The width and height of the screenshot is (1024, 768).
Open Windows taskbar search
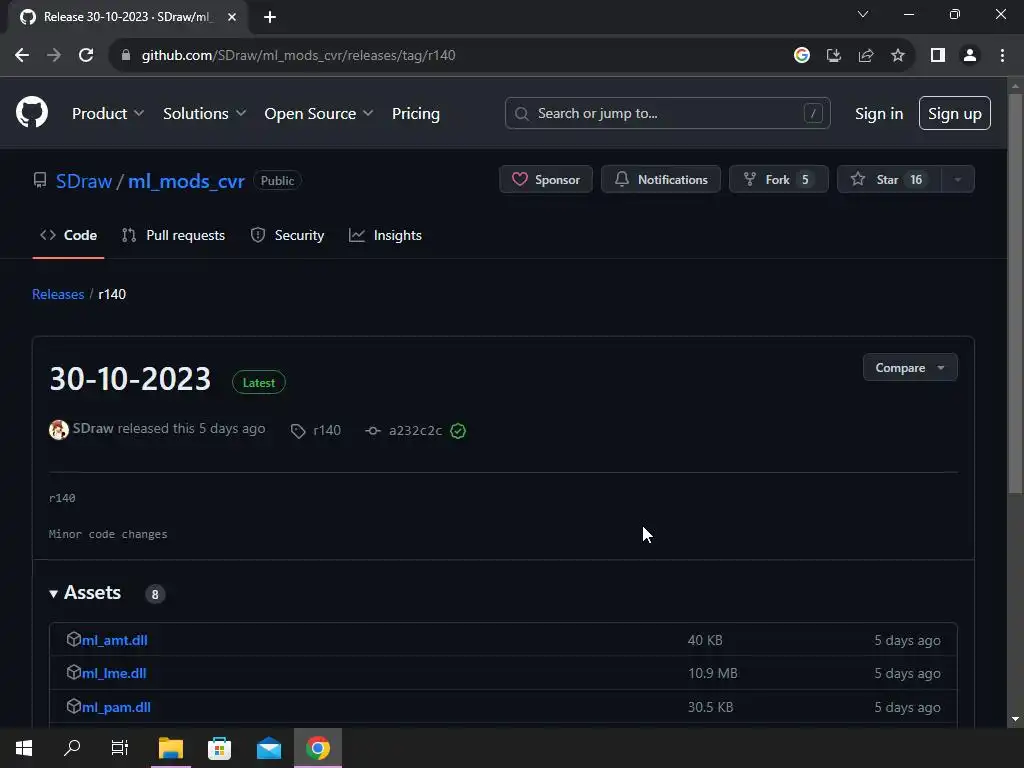(x=72, y=748)
